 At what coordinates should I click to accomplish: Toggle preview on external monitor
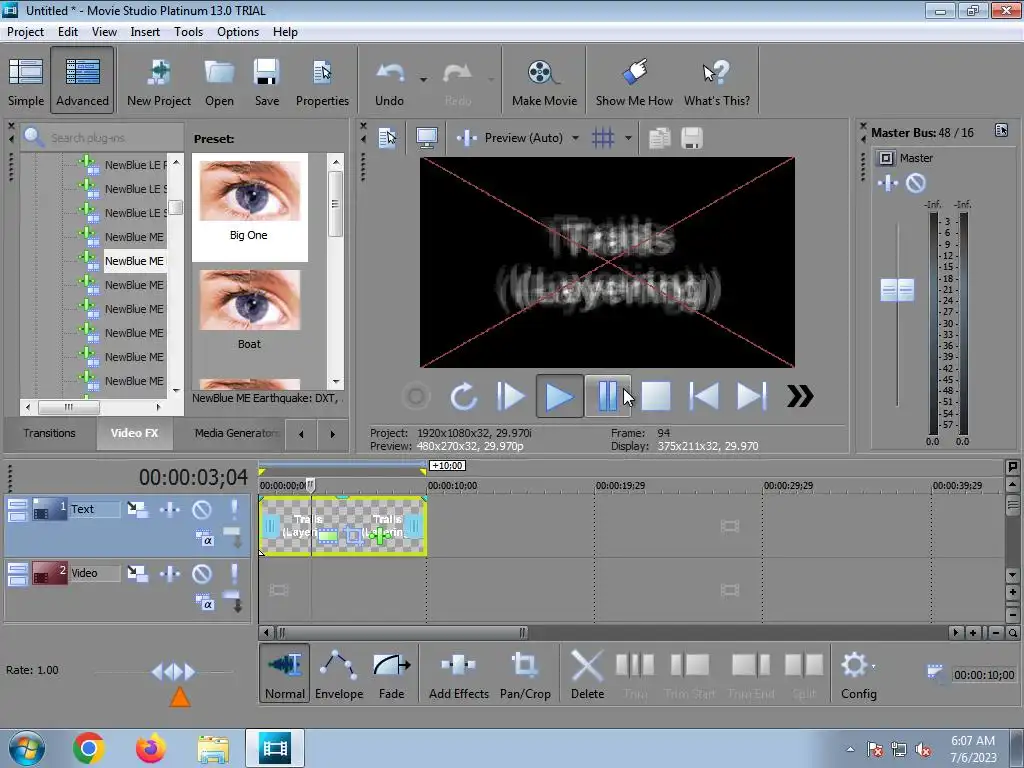[426, 138]
